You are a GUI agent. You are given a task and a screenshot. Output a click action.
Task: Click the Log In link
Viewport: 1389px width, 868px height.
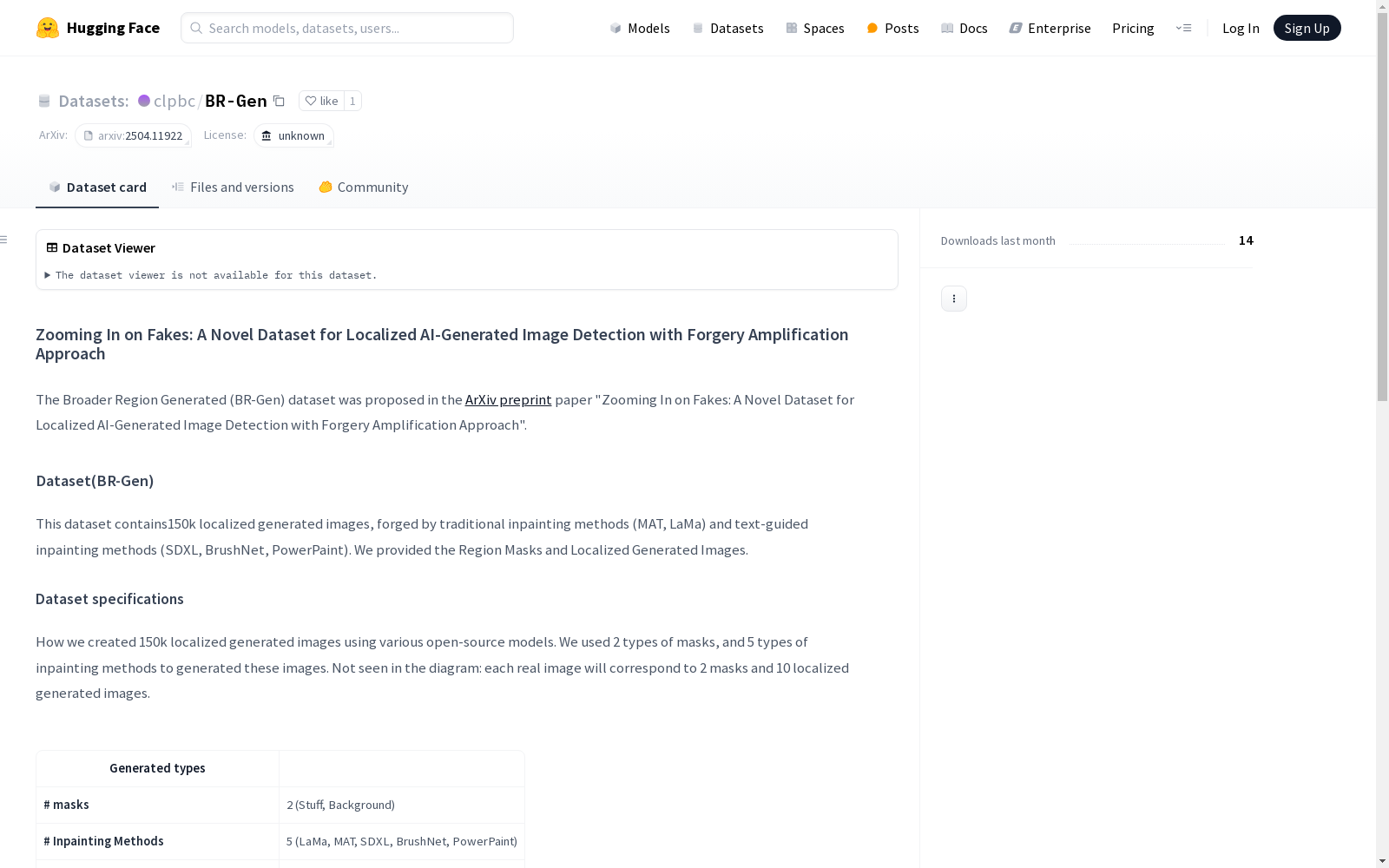tap(1241, 28)
